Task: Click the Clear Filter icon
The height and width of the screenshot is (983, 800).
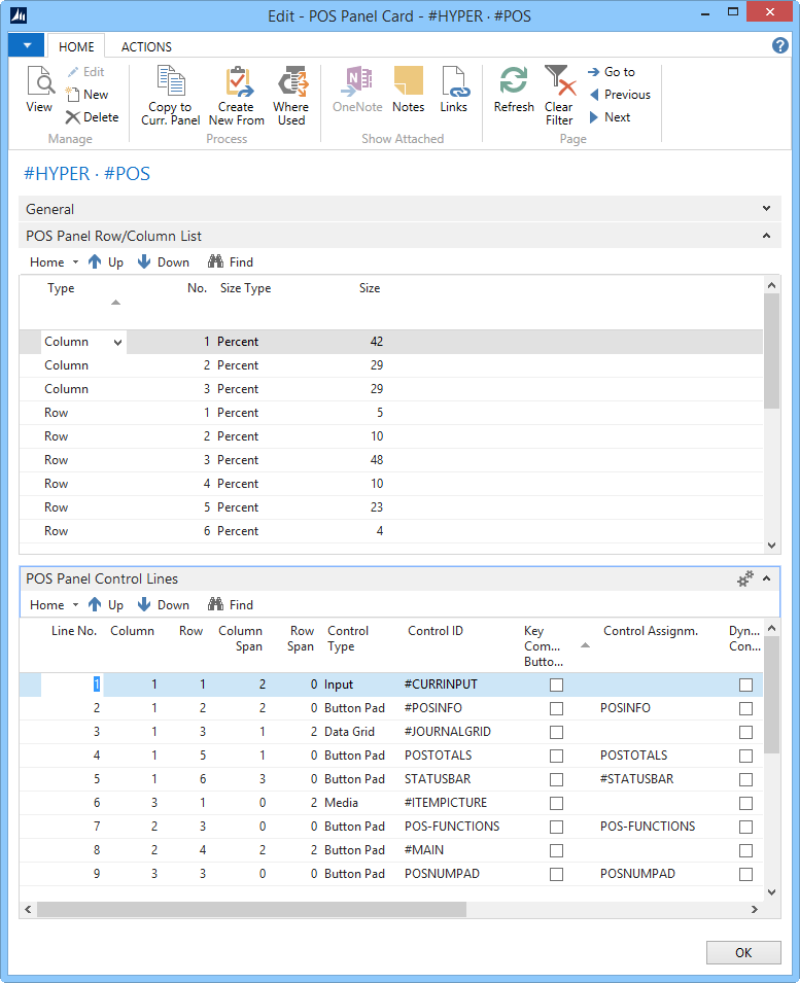Action: click(x=559, y=81)
